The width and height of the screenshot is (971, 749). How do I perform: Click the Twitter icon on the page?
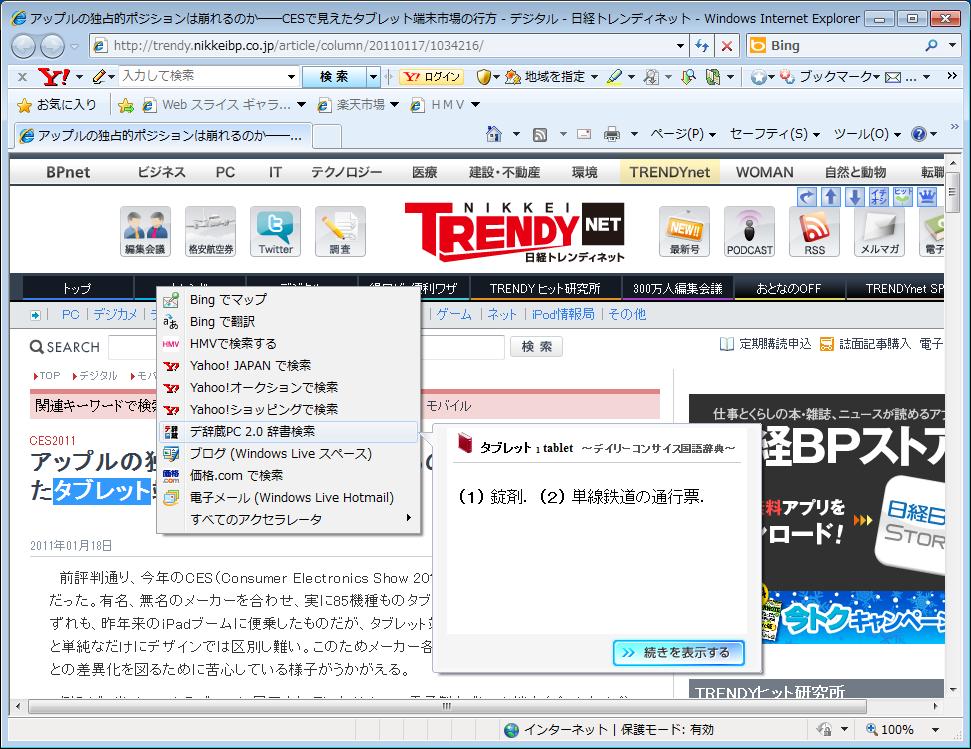click(x=276, y=232)
